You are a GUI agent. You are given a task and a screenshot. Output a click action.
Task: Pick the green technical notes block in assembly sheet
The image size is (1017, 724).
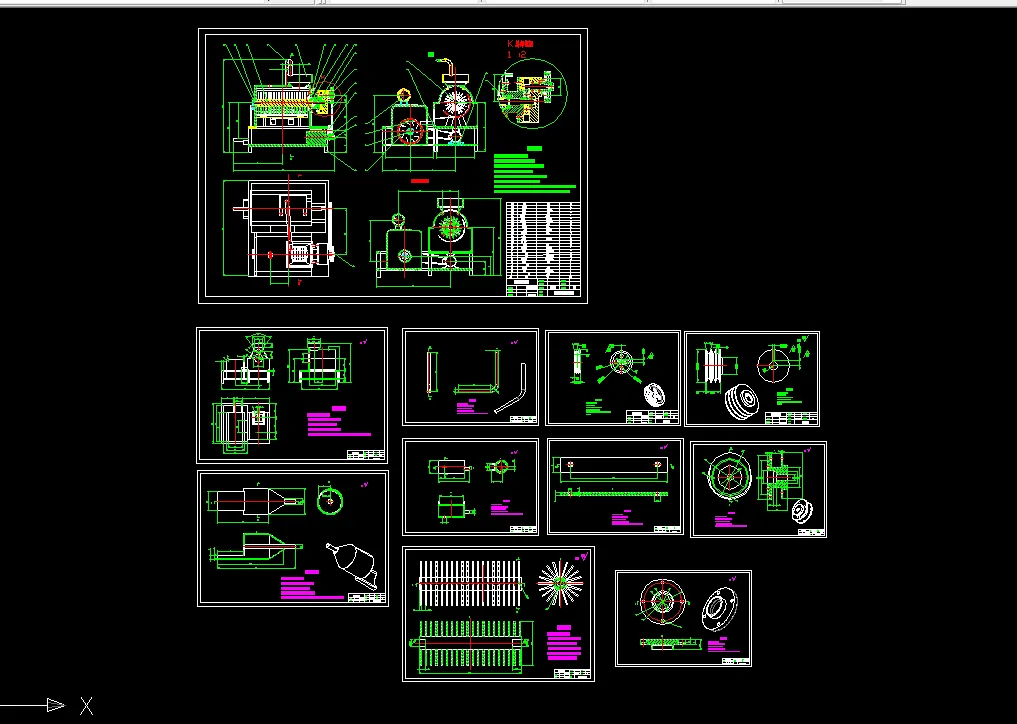click(534, 170)
